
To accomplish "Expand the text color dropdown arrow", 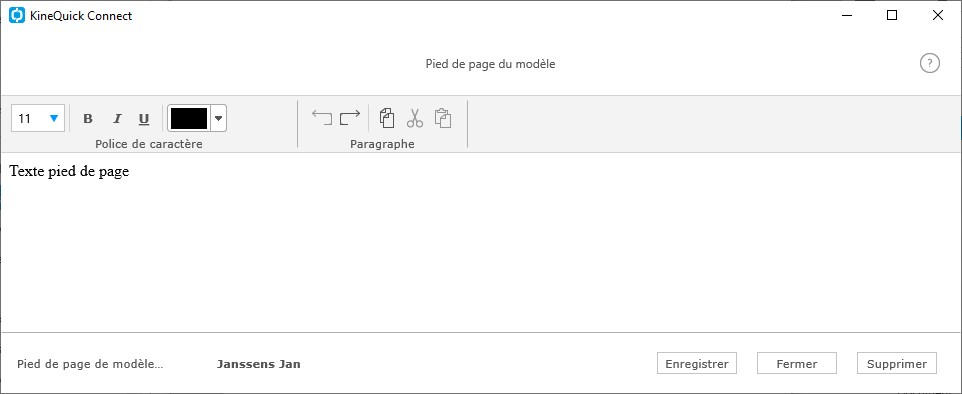I will [218, 118].
